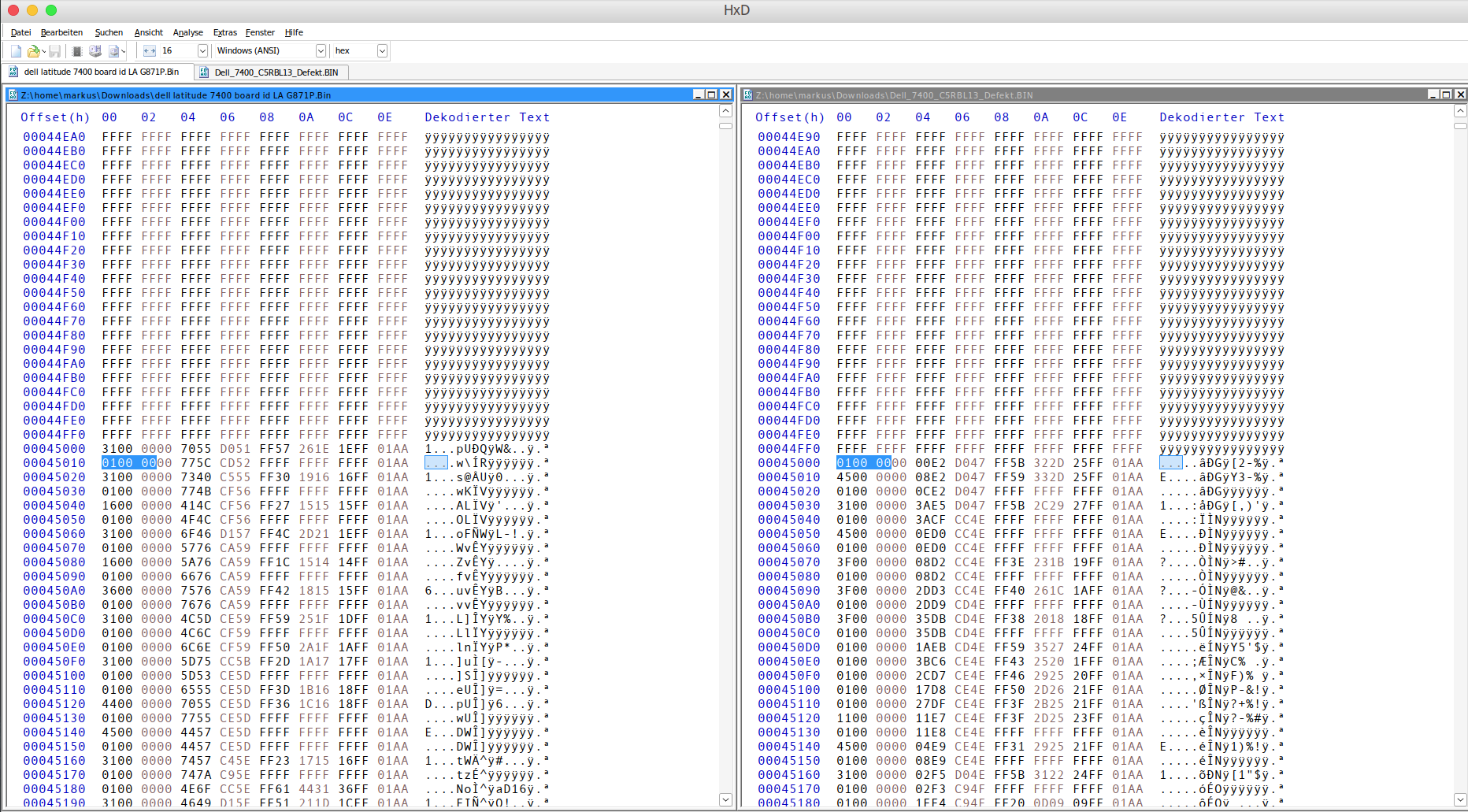
Task: Click the open disk drive icon
Action: click(95, 51)
